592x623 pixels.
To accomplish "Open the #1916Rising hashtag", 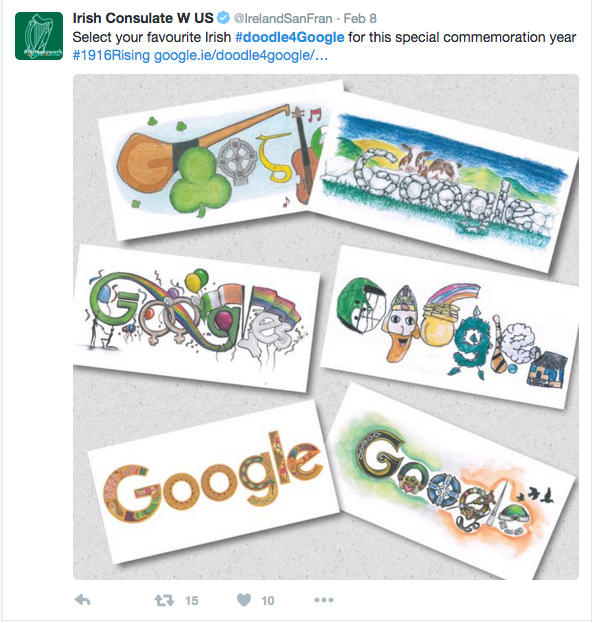I will click(x=111, y=55).
